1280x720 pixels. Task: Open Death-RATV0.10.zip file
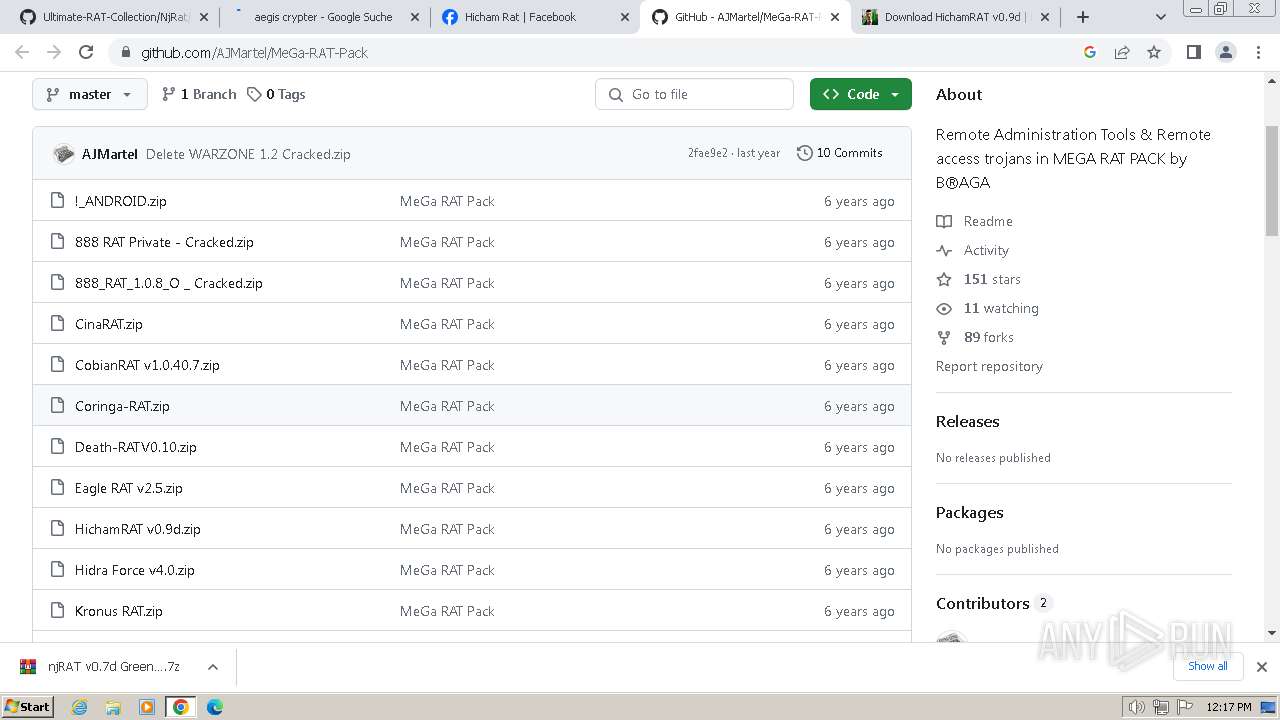(x=136, y=447)
